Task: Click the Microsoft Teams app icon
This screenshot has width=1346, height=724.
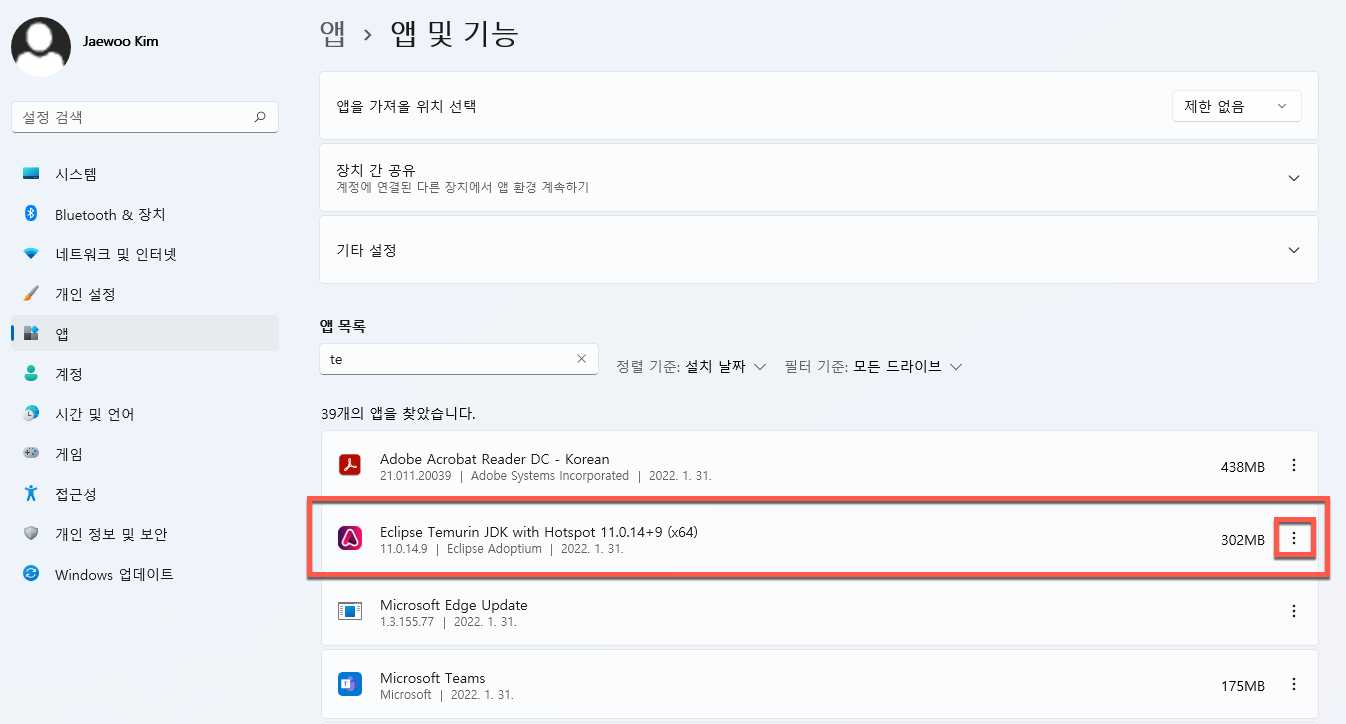Action: [349, 684]
